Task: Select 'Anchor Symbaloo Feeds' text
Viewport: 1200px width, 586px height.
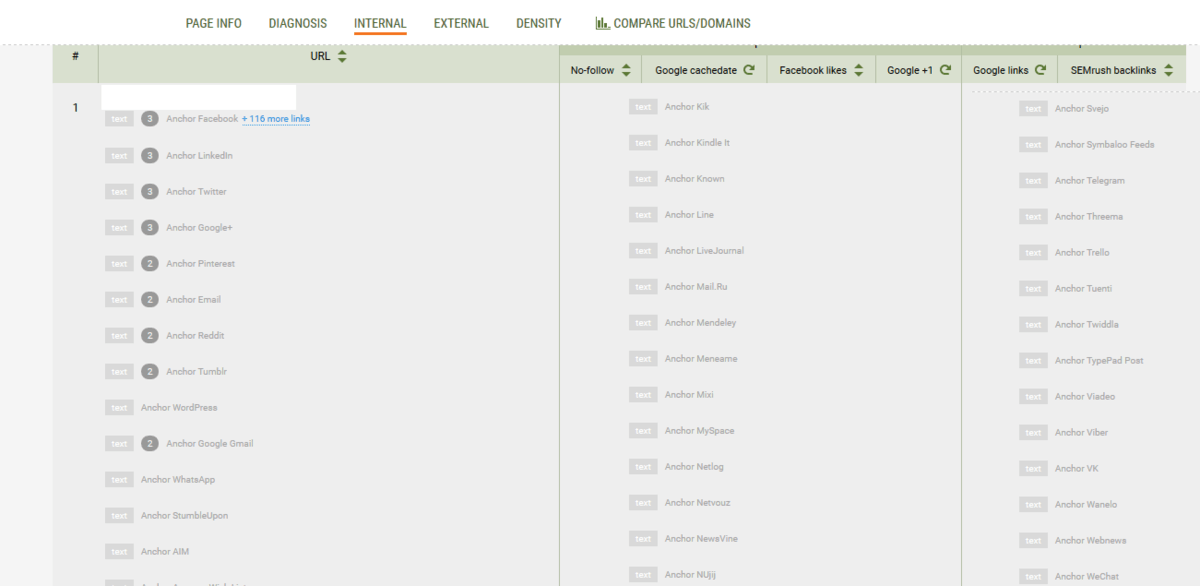Action: (x=1105, y=145)
